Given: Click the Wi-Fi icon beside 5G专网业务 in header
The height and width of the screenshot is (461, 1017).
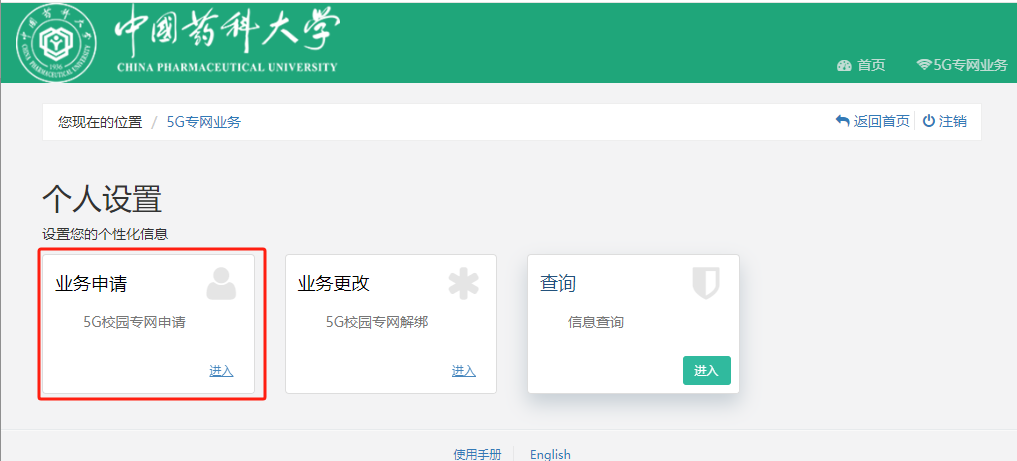Looking at the screenshot, I should click(x=924, y=65).
